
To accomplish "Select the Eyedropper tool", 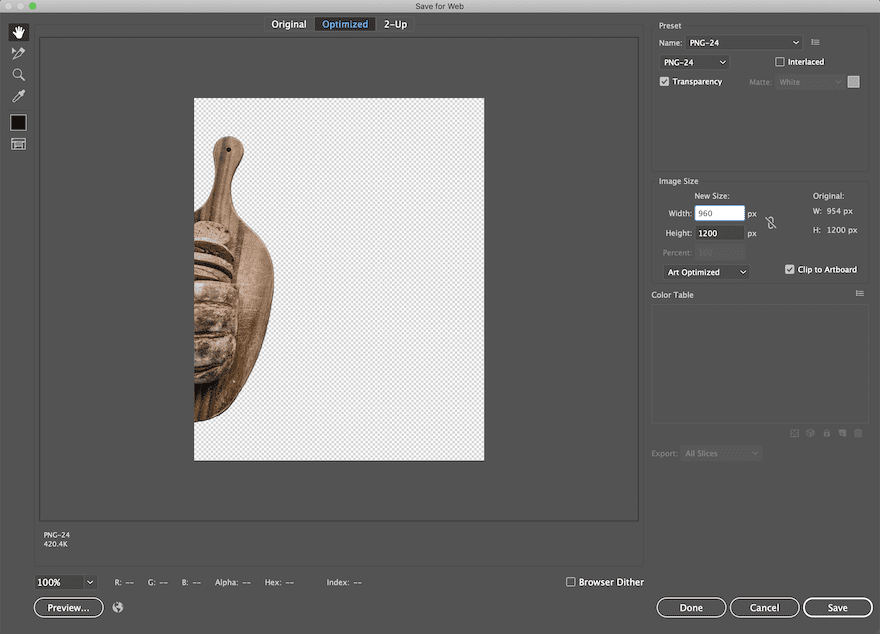I will click(x=18, y=97).
